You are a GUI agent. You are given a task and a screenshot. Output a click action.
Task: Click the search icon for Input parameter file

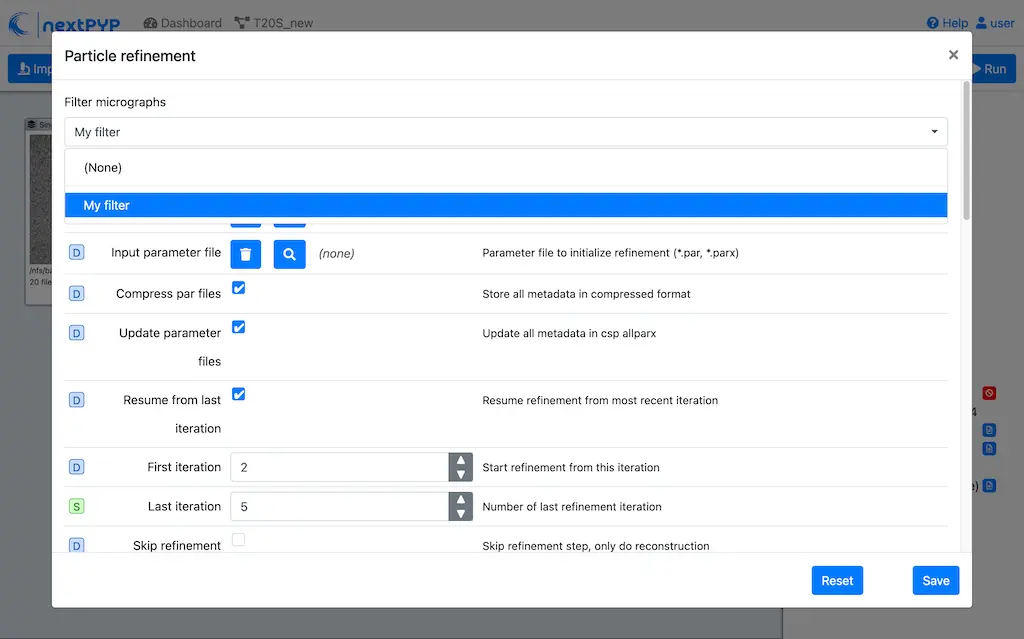pos(289,254)
